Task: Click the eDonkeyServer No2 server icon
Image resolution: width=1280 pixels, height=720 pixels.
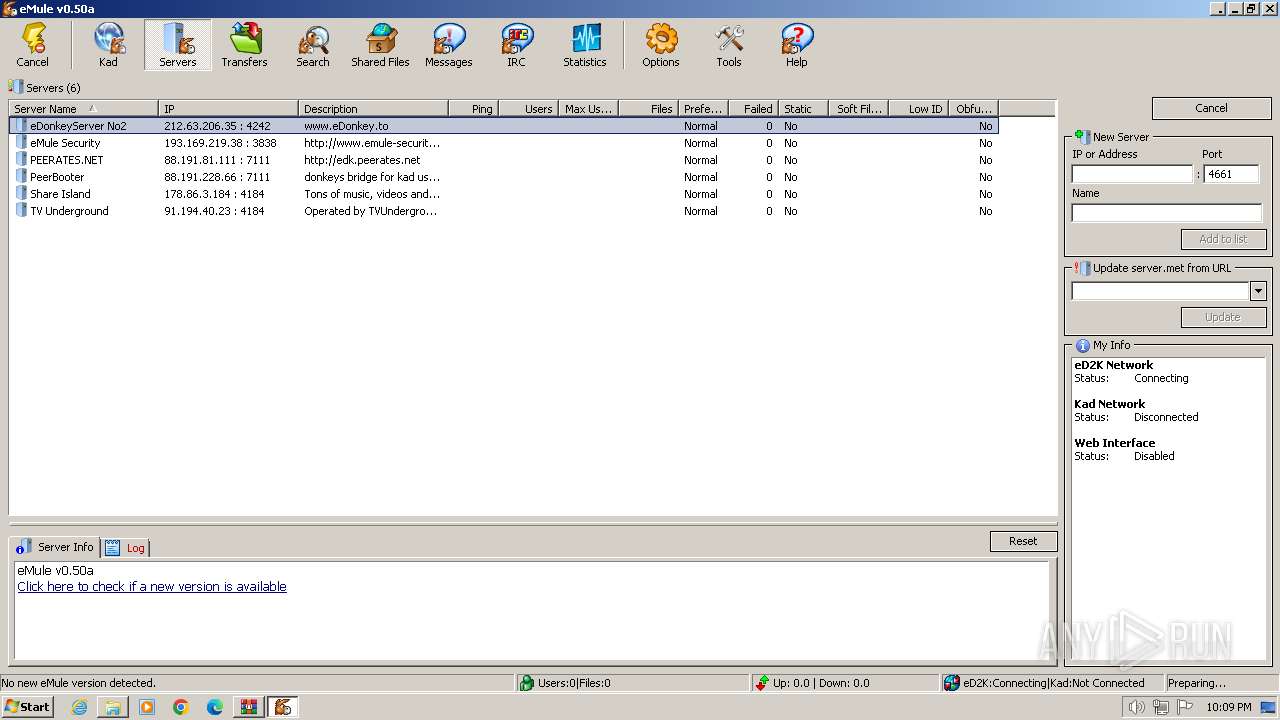Action: [20, 126]
